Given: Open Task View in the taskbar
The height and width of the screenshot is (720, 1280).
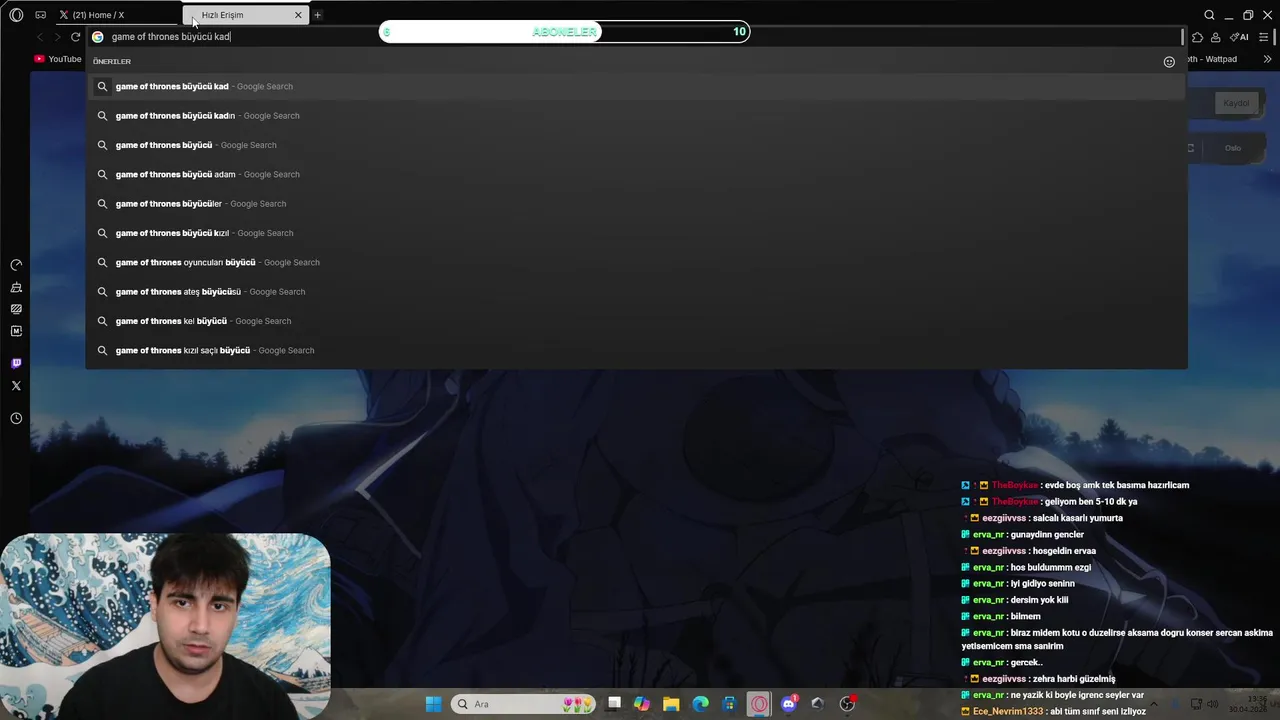Looking at the screenshot, I should 614,704.
